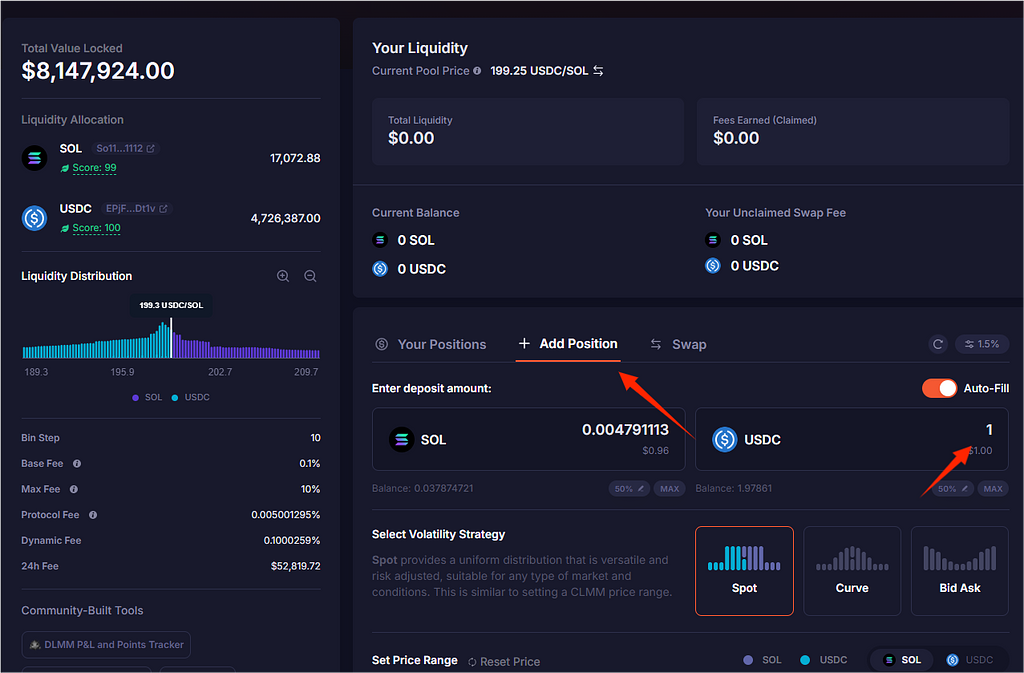This screenshot has width=1024, height=673.
Task: Click Reset Price next to Set Price Range
Action: [504, 661]
